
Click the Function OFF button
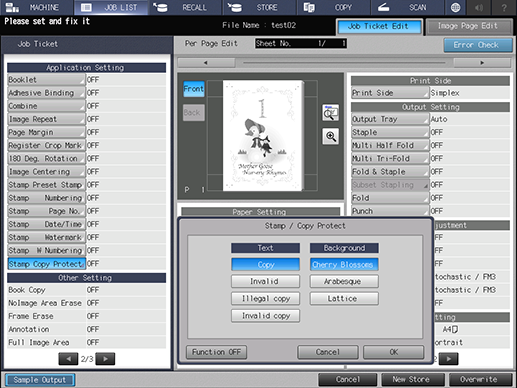click(216, 352)
